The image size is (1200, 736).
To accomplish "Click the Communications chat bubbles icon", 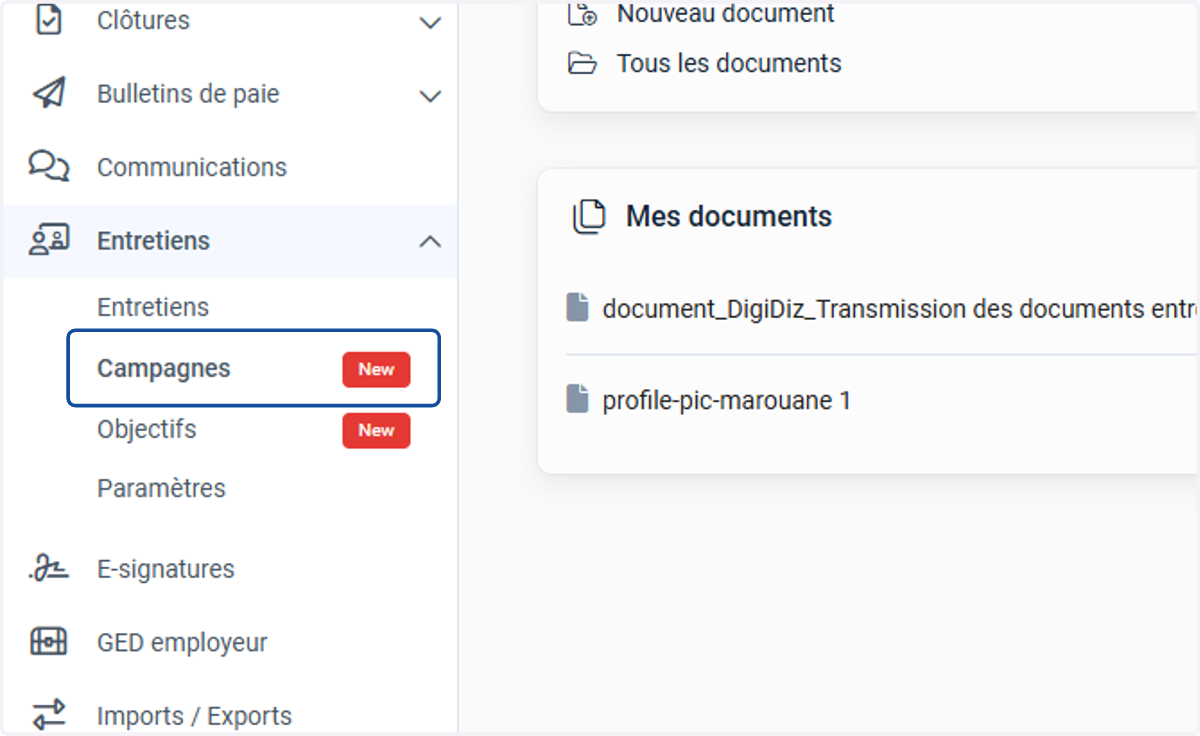I will (49, 166).
